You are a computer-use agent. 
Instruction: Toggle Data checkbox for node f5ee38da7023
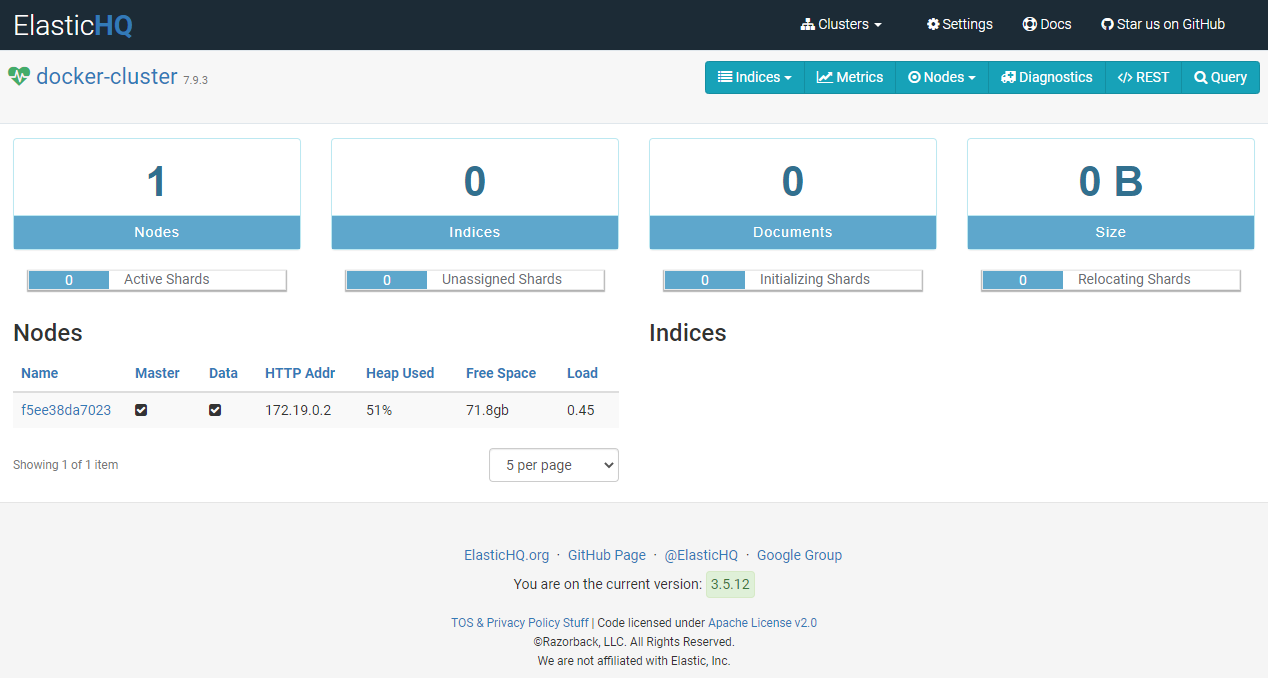(x=215, y=410)
